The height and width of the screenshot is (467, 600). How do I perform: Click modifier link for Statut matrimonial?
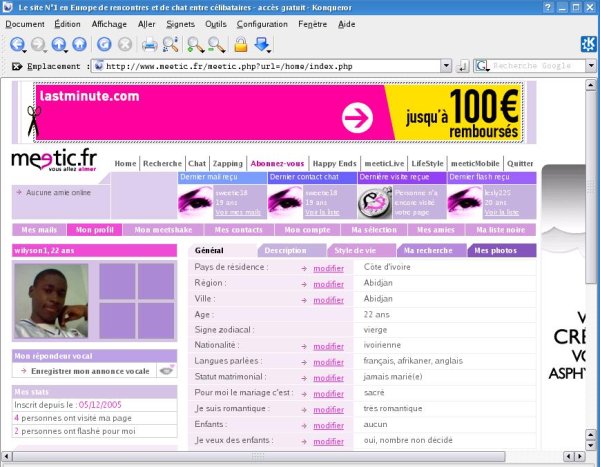pos(328,378)
